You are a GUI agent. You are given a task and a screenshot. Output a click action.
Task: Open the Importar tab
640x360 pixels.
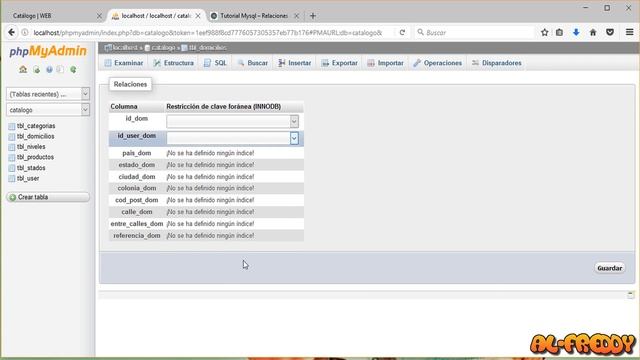385,63
